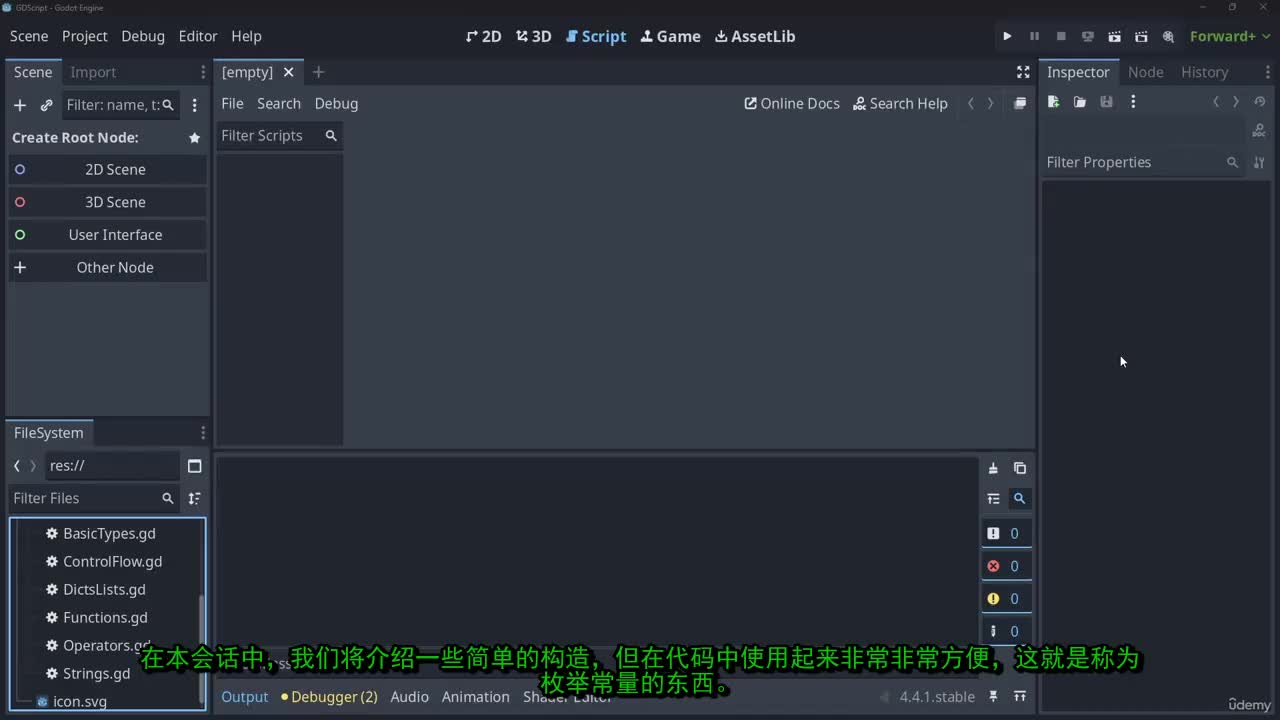
Task: Open Scene dock extra options menu
Action: (x=195, y=105)
